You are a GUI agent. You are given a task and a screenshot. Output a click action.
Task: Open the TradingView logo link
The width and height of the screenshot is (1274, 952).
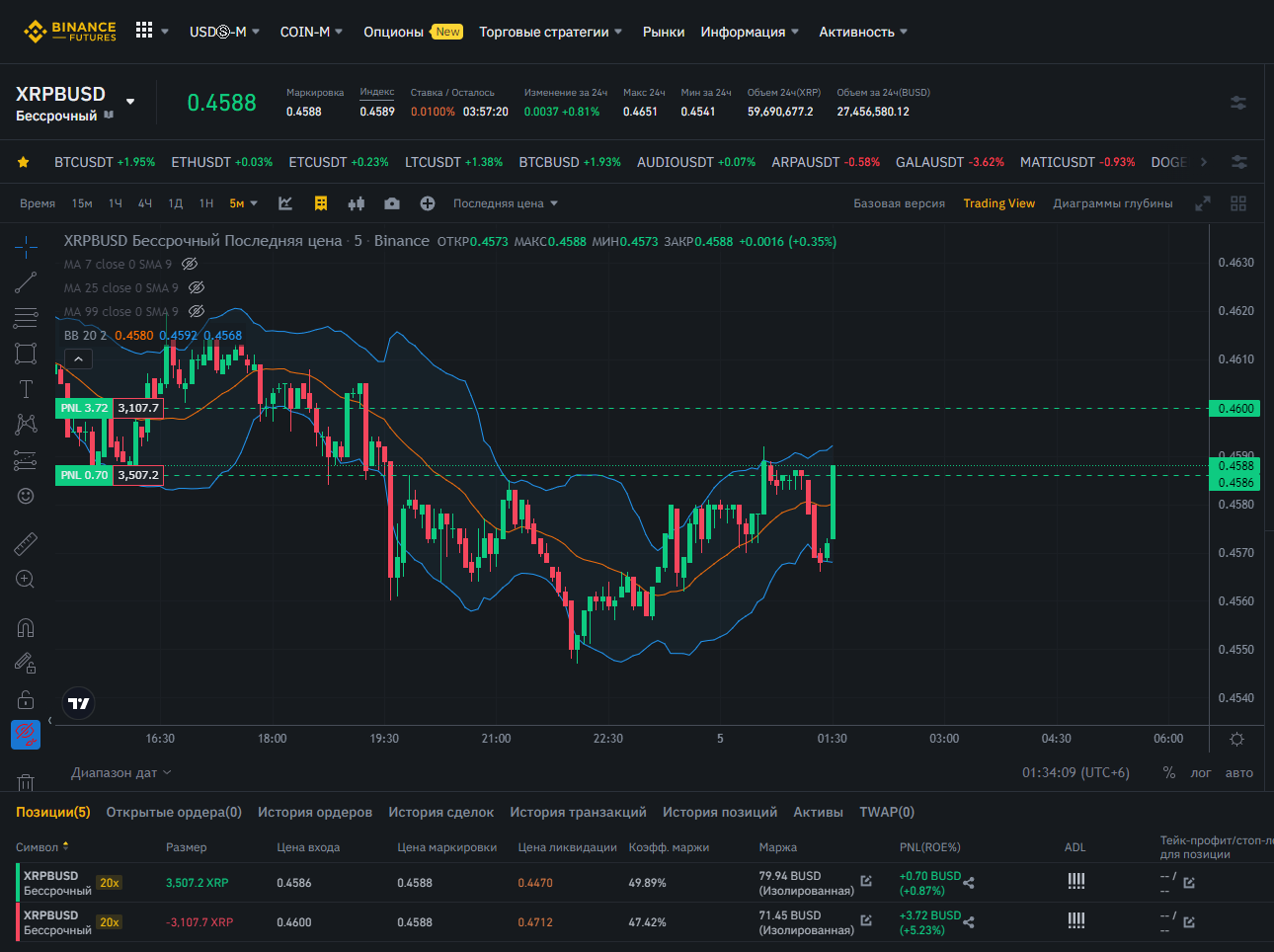pos(79,703)
